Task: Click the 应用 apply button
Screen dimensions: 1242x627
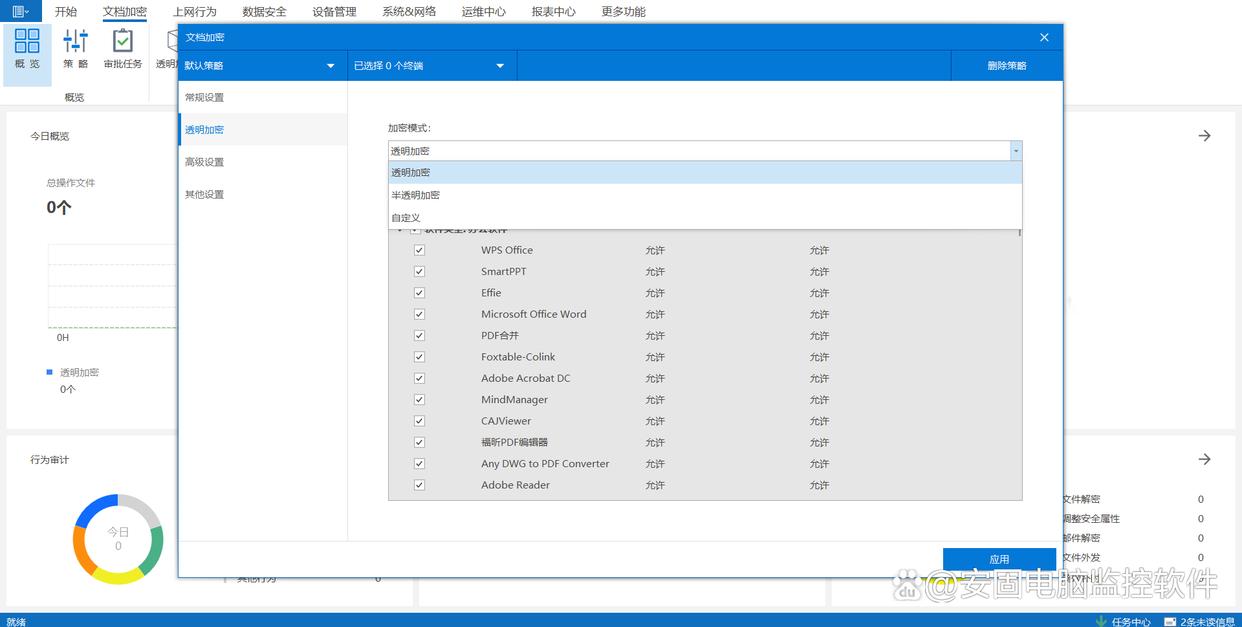Action: [x=999, y=559]
